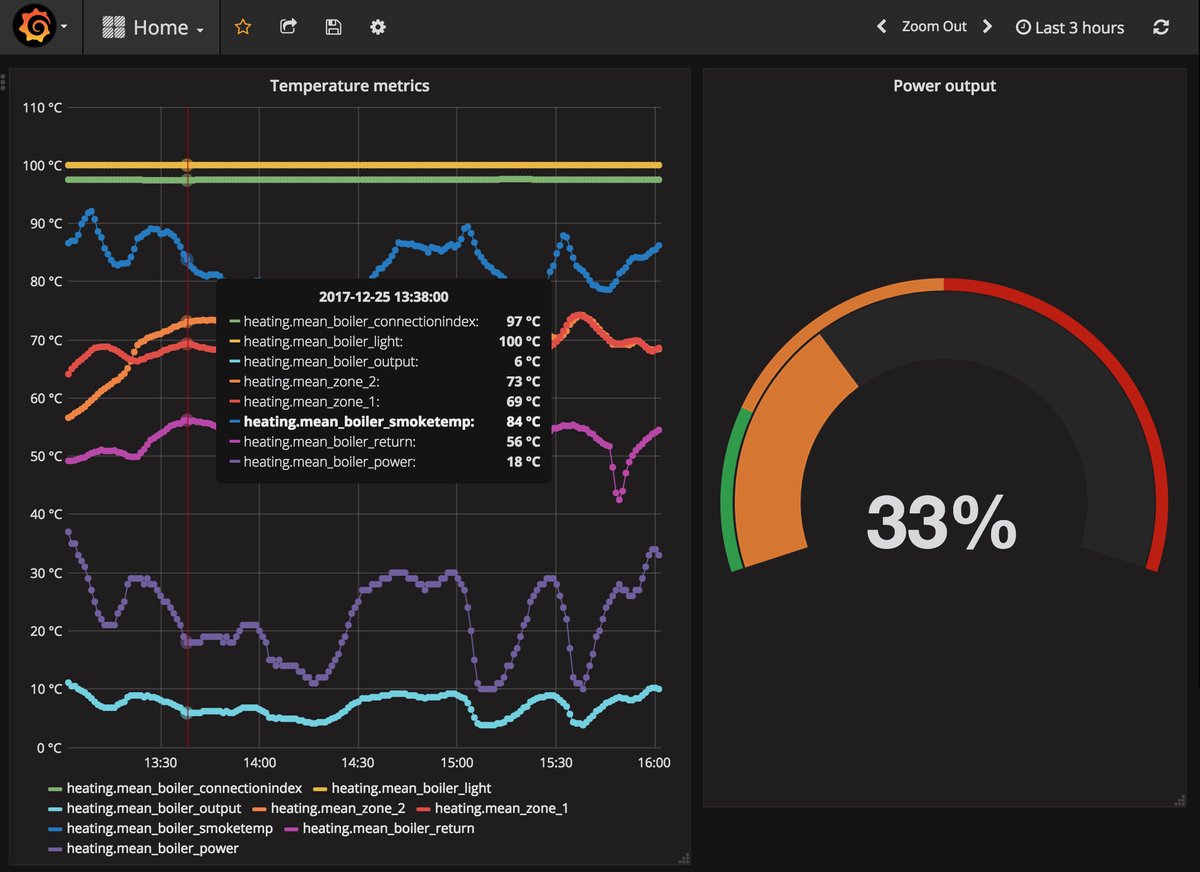Click the 33% gauge value
Viewport: 1200px width, 872px height.
[x=941, y=522]
